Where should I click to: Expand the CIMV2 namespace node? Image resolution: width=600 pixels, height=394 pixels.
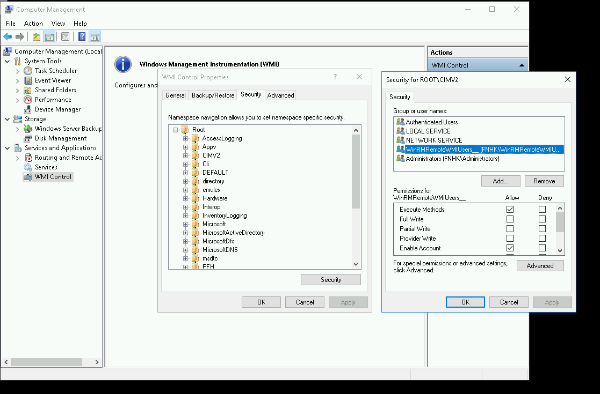point(186,155)
